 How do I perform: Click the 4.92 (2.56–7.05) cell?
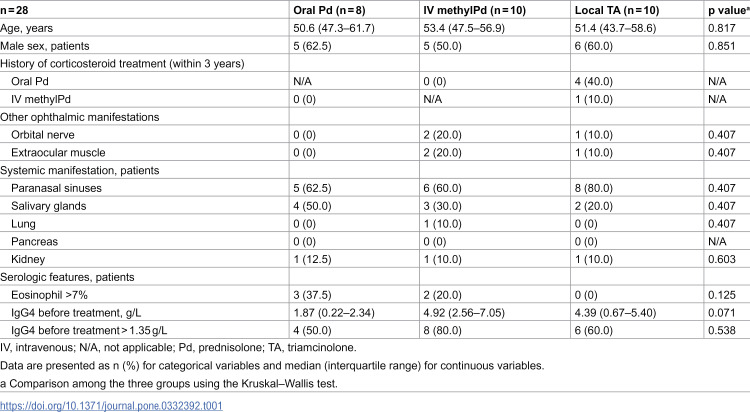tap(464, 312)
